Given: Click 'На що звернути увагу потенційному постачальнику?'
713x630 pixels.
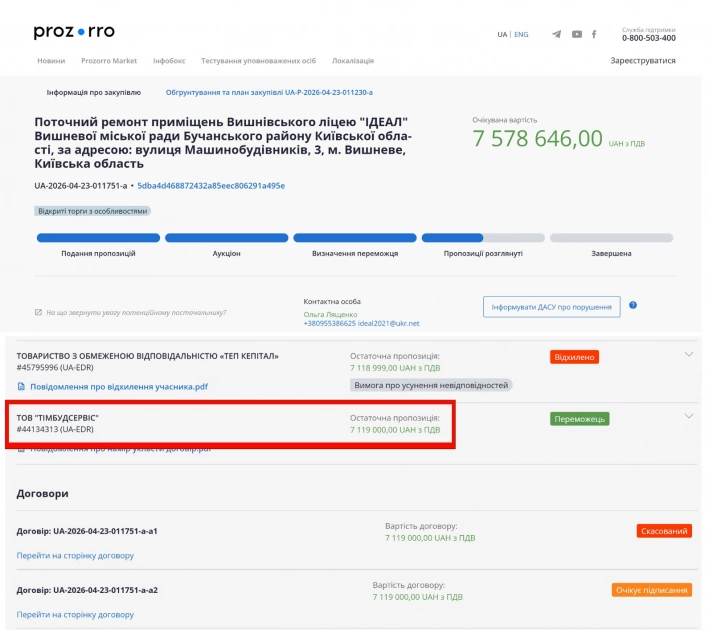Looking at the screenshot, I should (136, 312).
